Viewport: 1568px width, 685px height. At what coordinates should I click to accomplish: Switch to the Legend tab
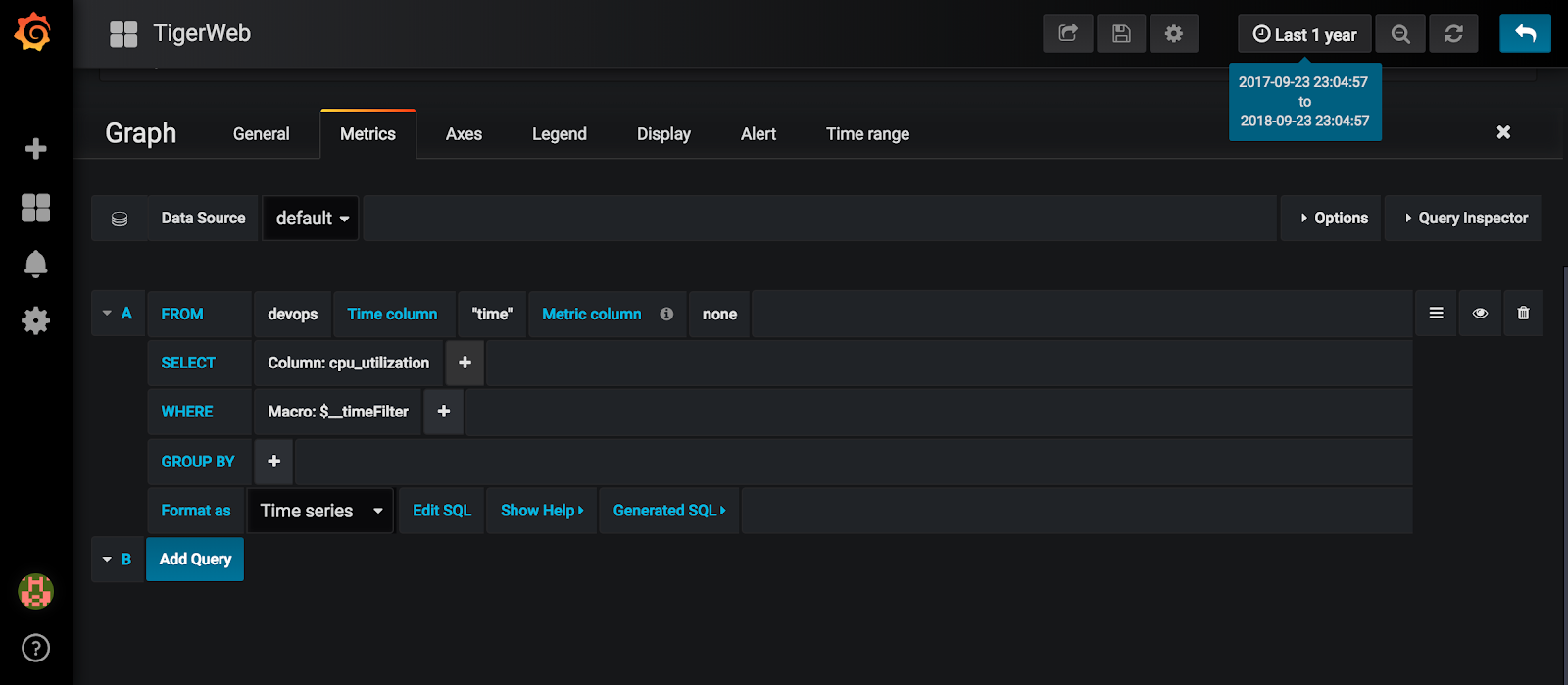(x=559, y=134)
